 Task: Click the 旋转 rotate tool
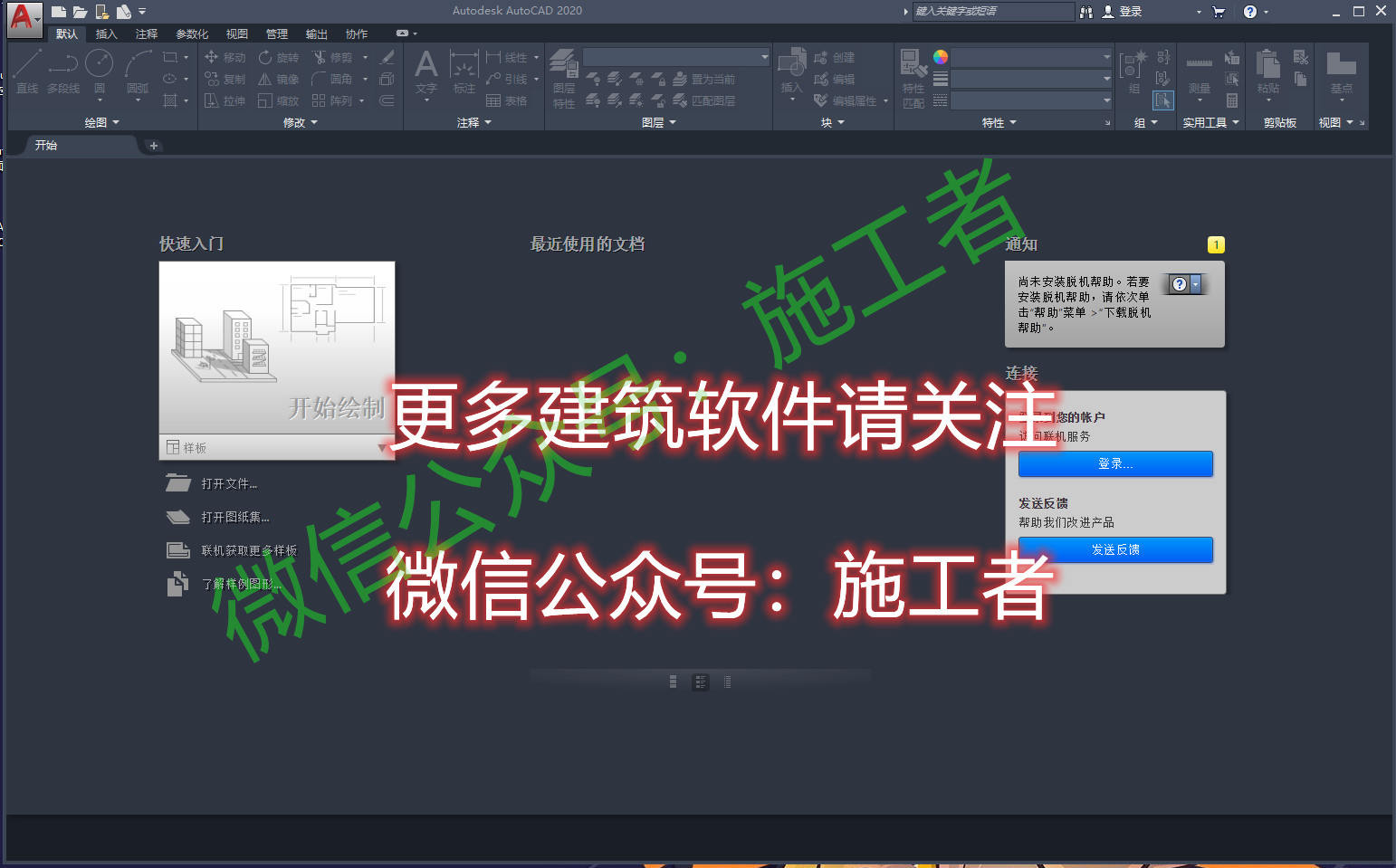279,57
